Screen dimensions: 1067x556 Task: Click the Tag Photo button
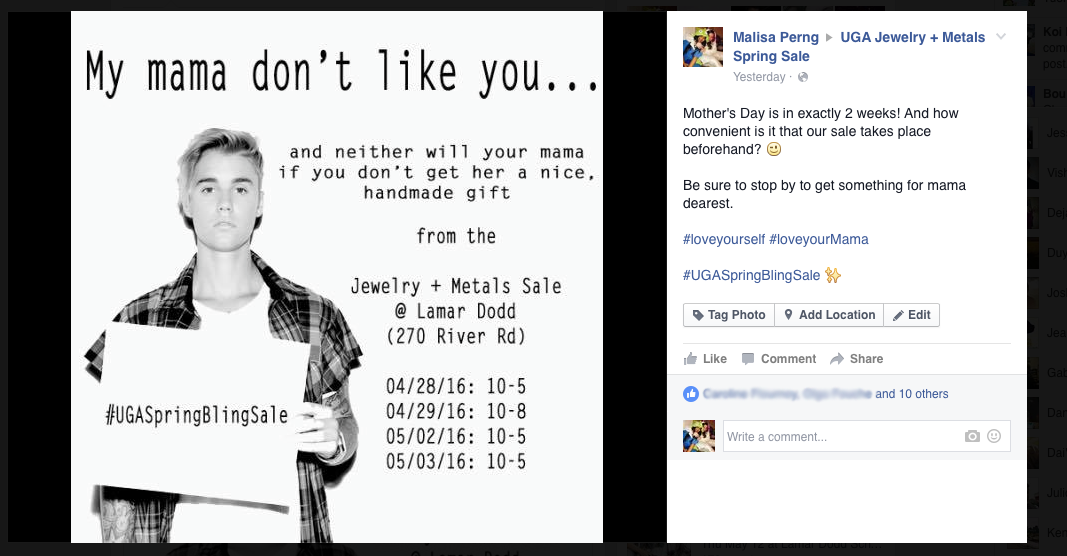click(x=729, y=315)
